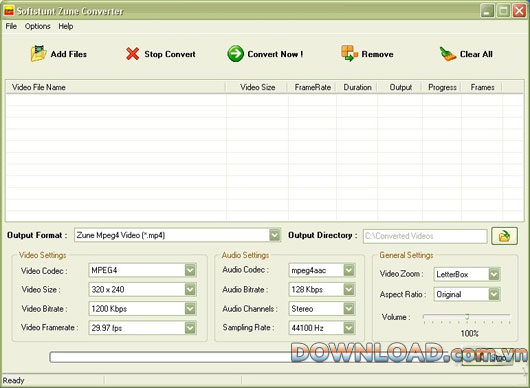Expand the Video Size dropdown
The height and width of the screenshot is (388, 530).
[x=190, y=289]
